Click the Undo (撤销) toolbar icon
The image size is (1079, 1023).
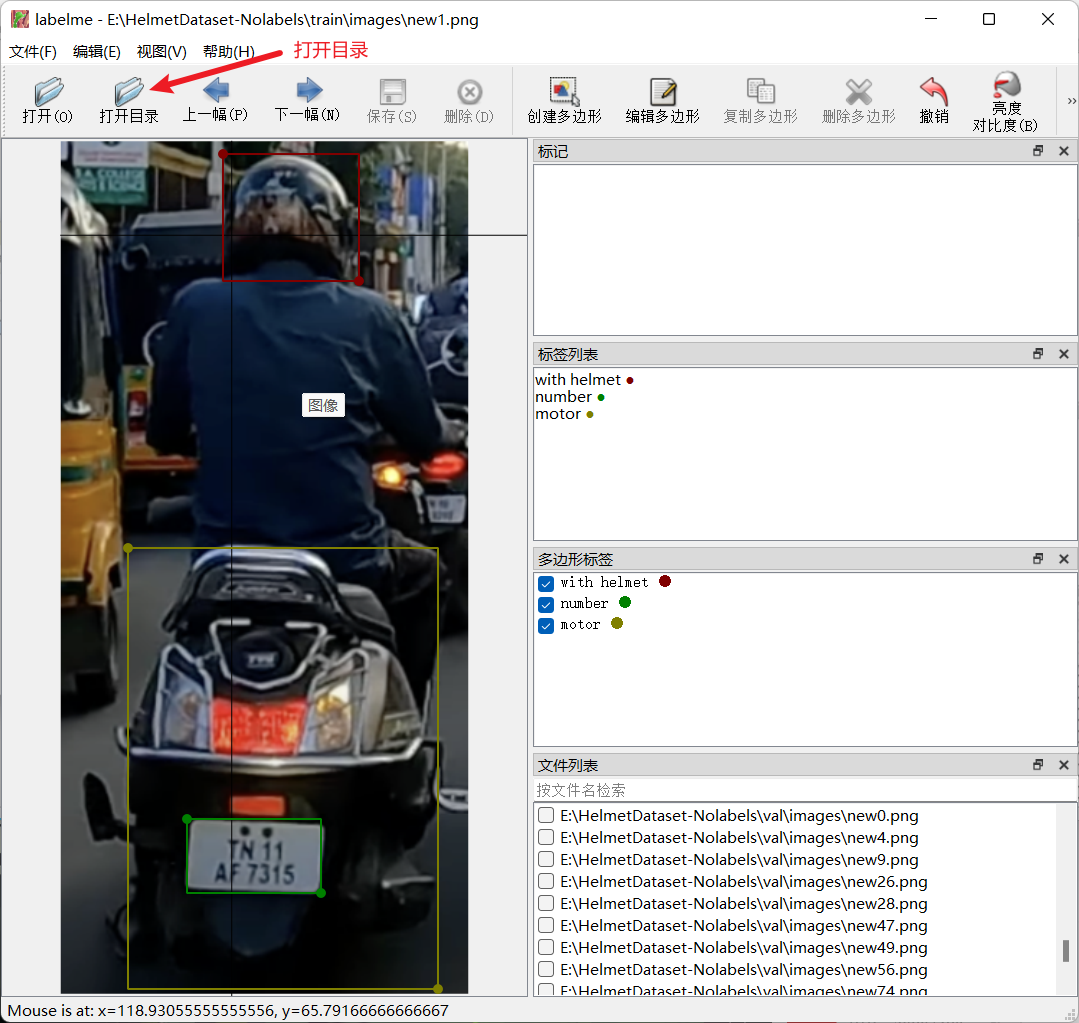(934, 100)
